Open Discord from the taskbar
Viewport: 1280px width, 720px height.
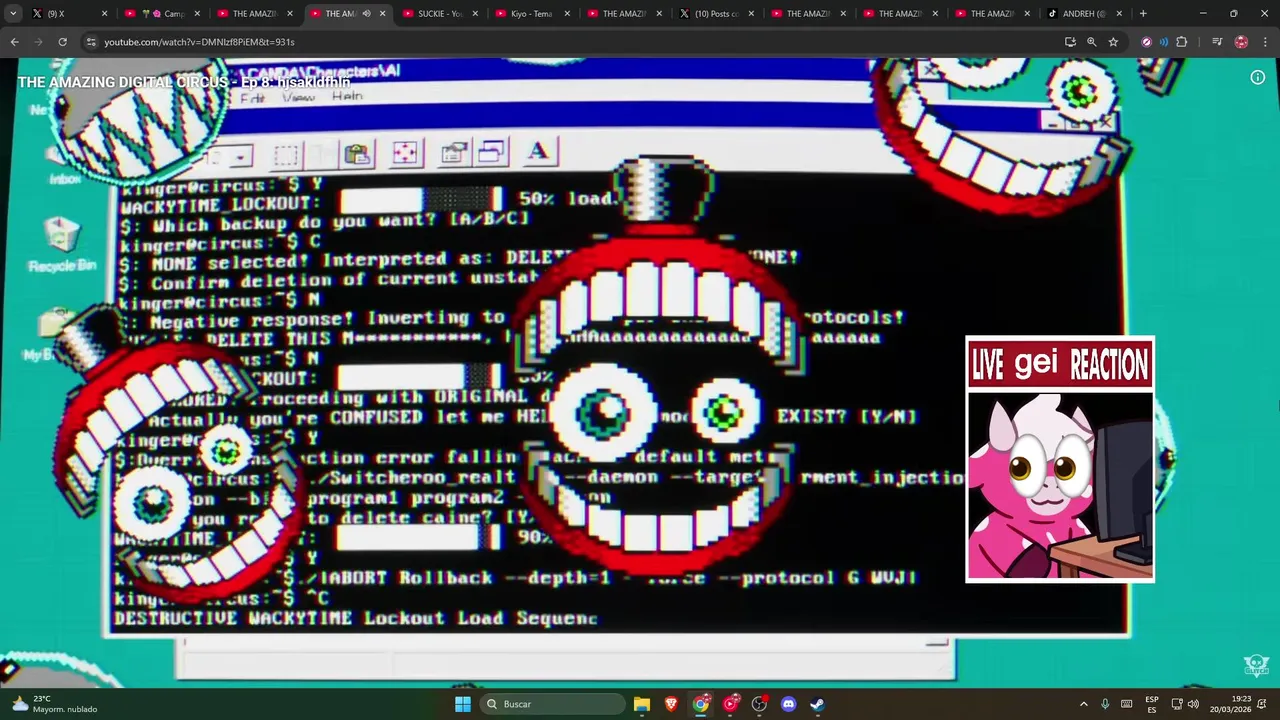(x=789, y=704)
